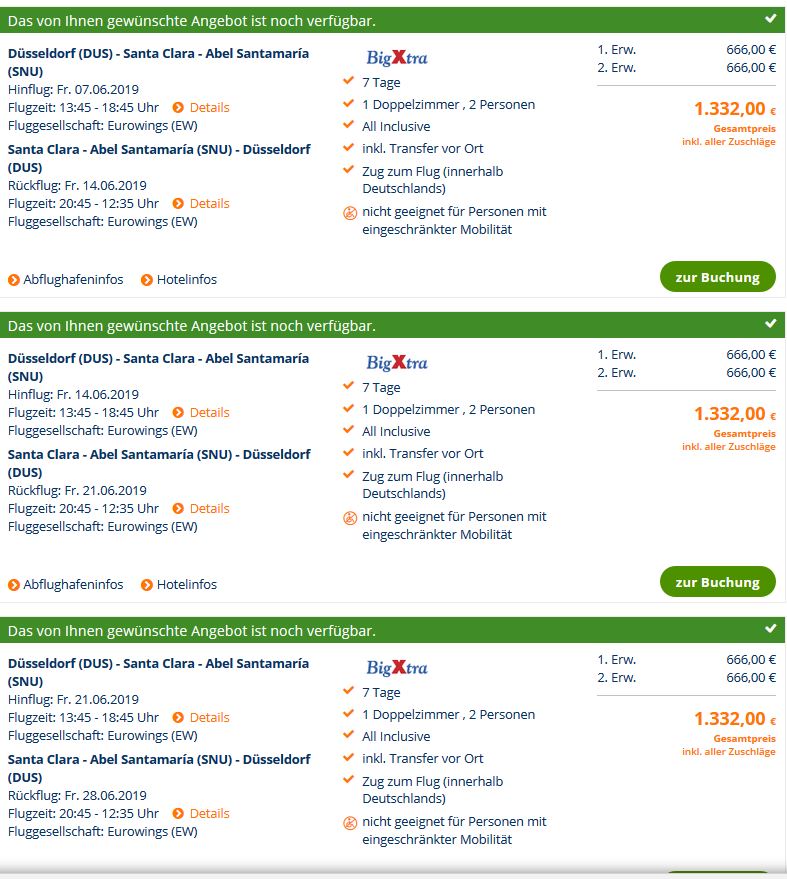The height and width of the screenshot is (879, 787).
Task: Click the reduced mobility icon in the third offer
Action: (350, 824)
